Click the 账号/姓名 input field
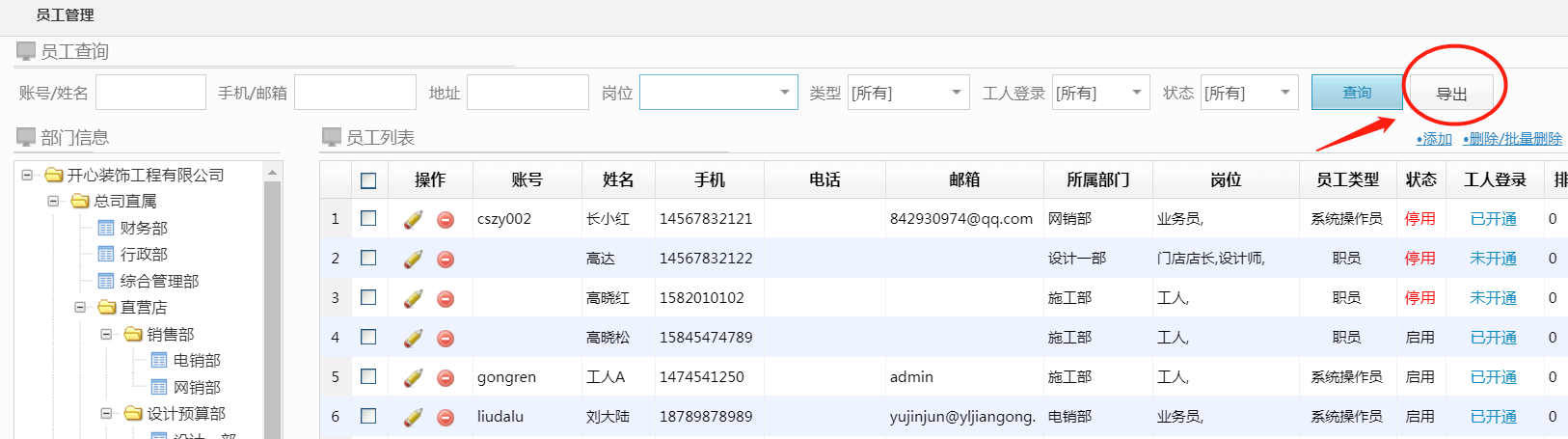The width and height of the screenshot is (1568, 439). pyautogui.click(x=150, y=93)
